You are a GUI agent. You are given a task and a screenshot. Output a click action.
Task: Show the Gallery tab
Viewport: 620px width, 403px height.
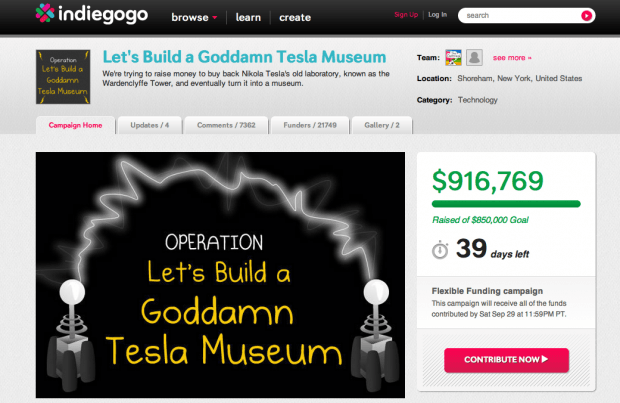(382, 125)
